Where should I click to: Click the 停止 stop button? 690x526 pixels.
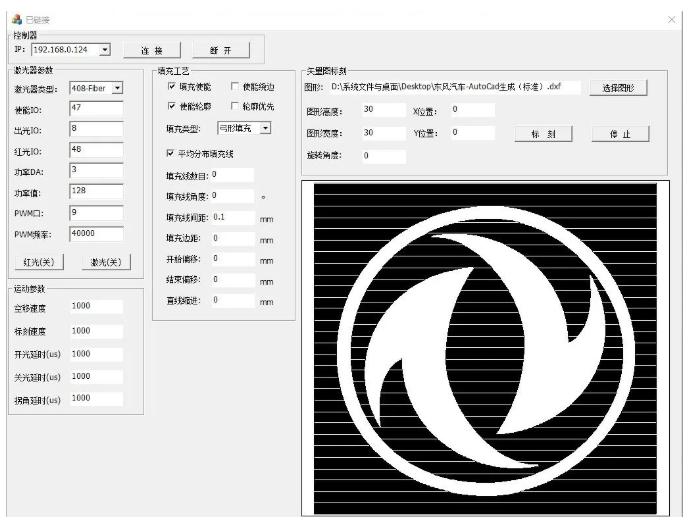(620, 134)
